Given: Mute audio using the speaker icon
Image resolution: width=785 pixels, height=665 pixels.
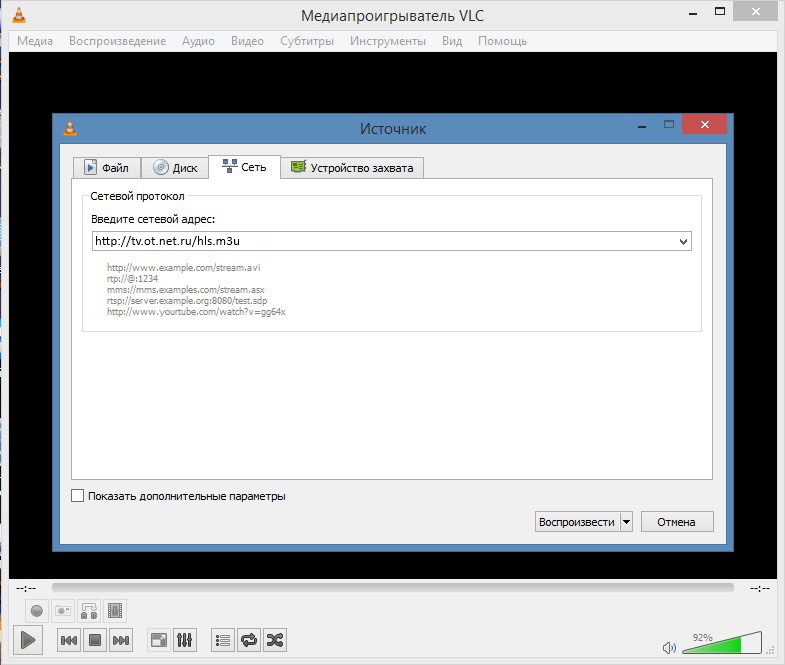Looking at the screenshot, I should [669, 648].
